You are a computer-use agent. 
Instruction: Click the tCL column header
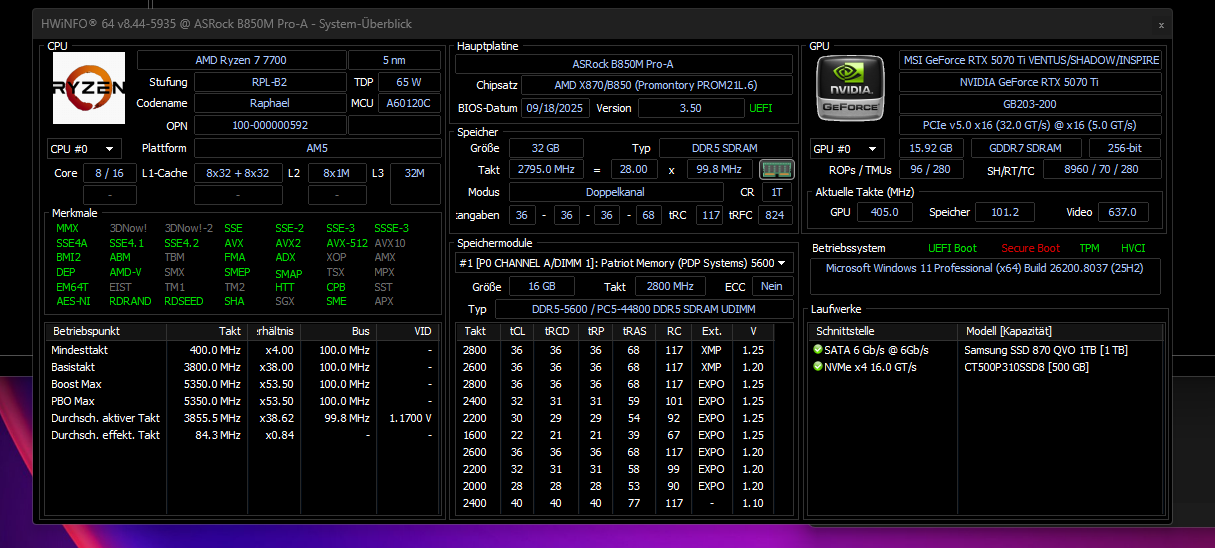point(517,331)
